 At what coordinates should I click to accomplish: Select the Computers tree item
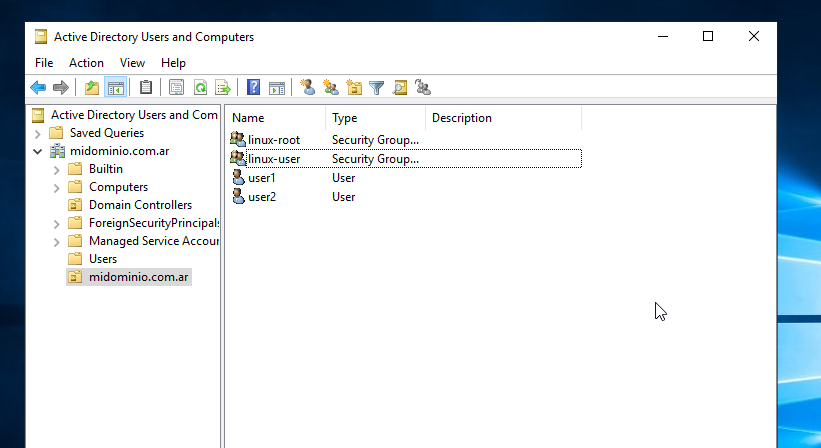(118, 187)
